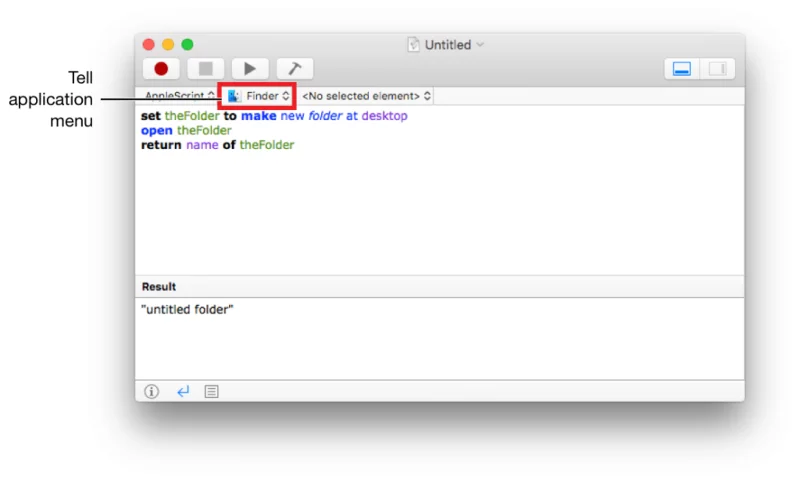Minimize the window with yellow button

(x=168, y=44)
